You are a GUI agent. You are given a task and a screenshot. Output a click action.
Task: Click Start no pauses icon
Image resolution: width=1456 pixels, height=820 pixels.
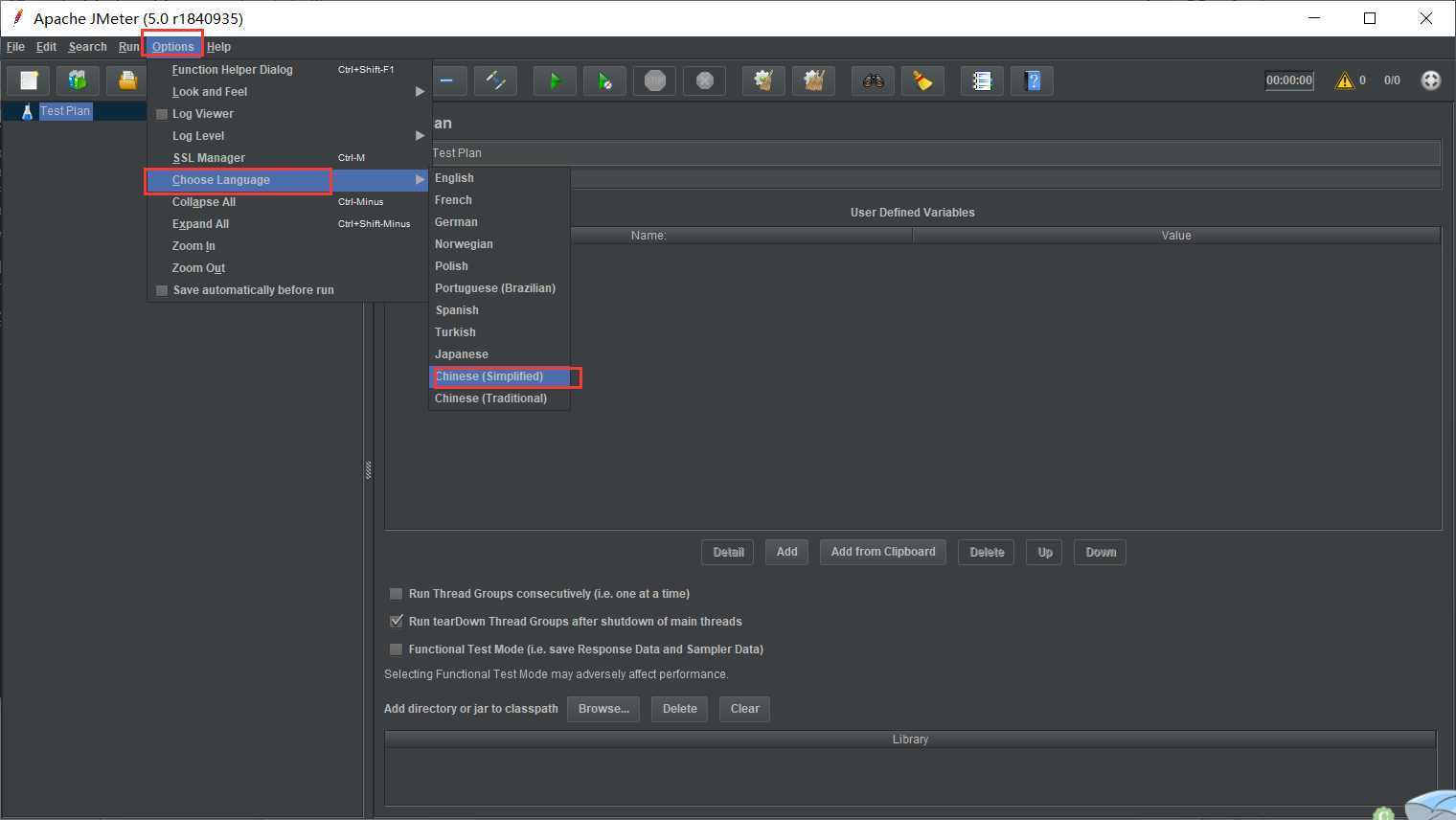tap(604, 80)
